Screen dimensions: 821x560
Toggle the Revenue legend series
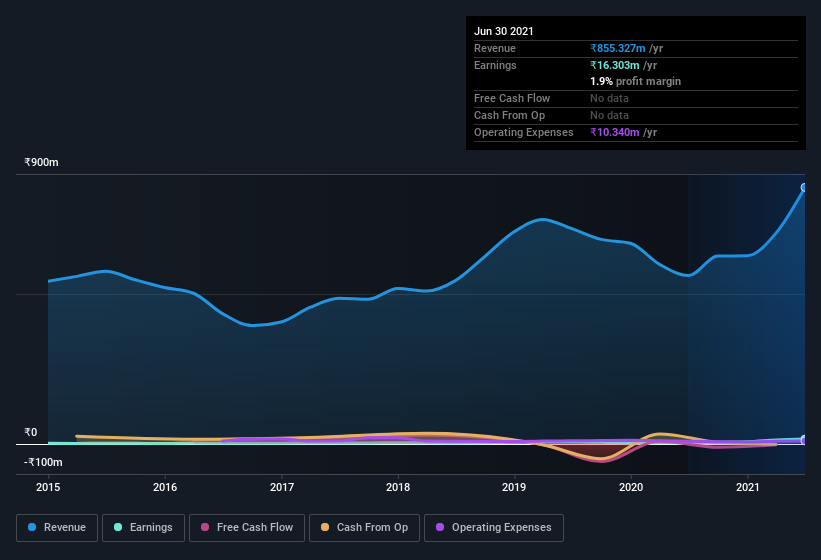point(57,528)
